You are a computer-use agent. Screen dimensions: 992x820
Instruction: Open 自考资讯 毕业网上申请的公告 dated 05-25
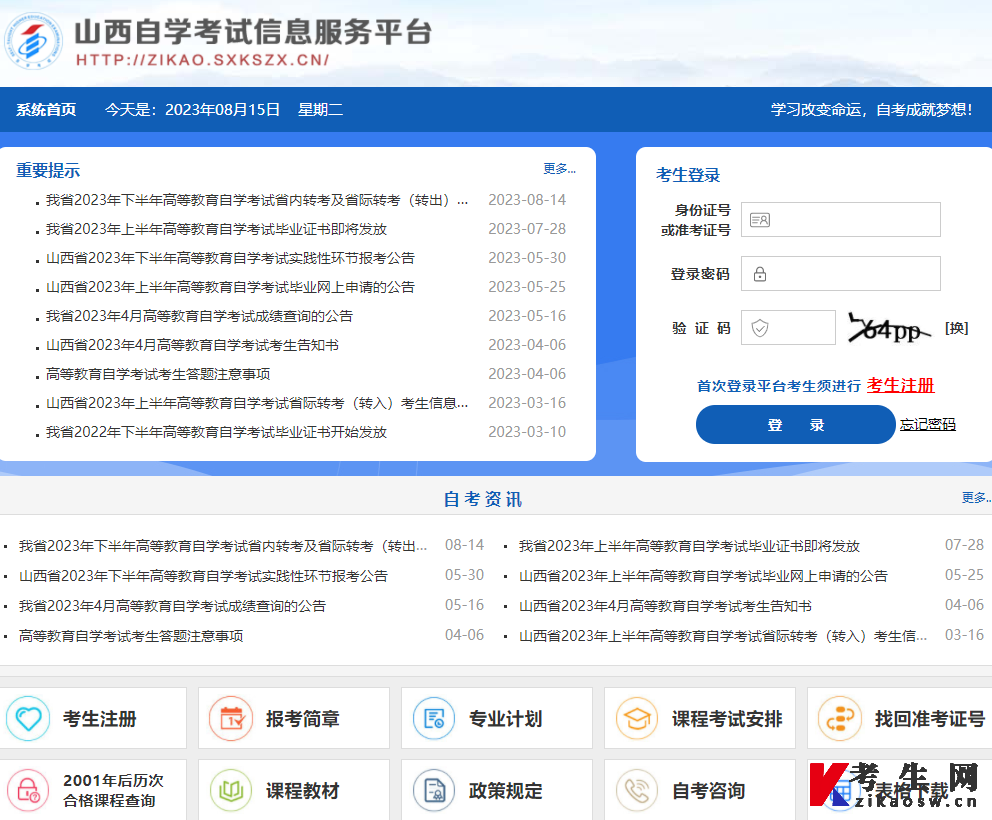pos(704,576)
